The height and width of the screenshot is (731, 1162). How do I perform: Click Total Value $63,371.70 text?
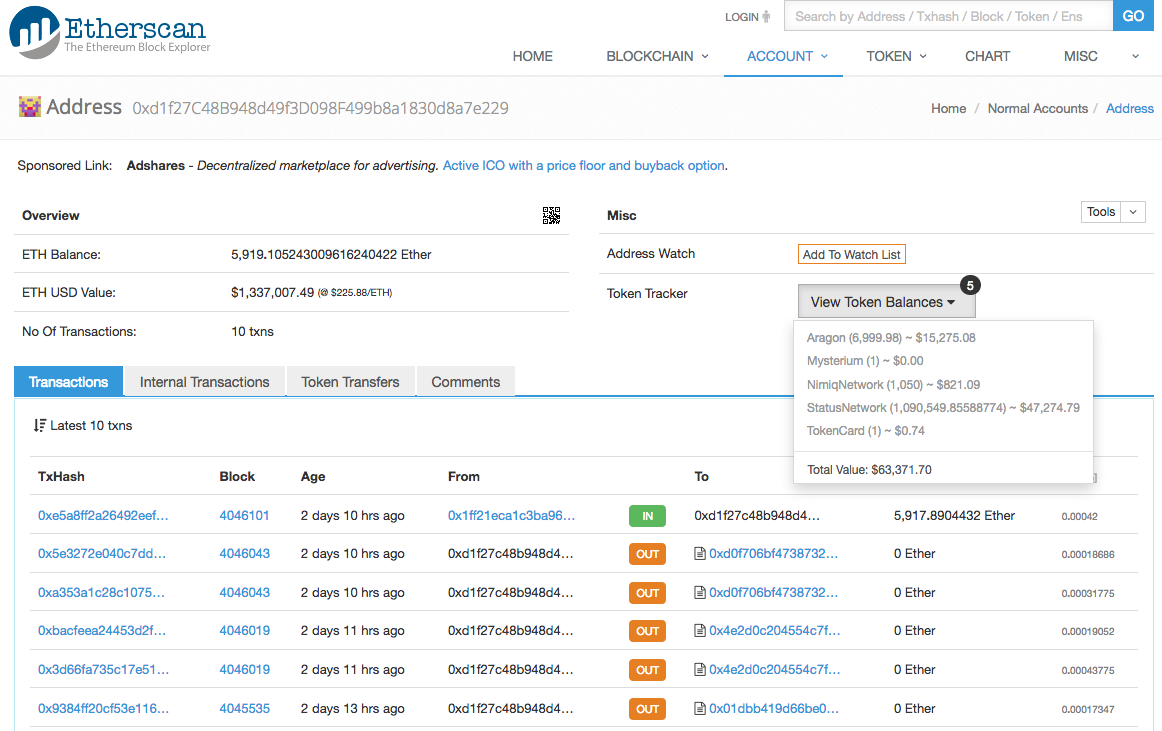tap(869, 469)
